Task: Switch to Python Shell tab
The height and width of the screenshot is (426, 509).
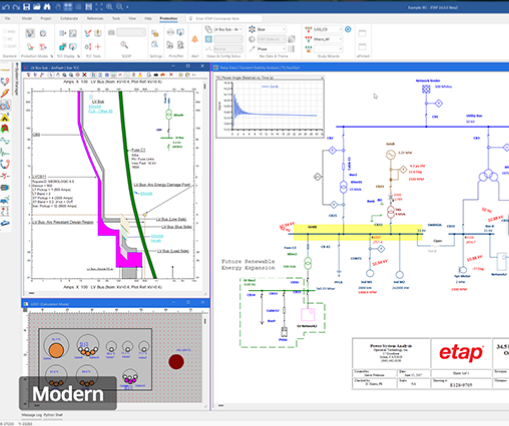Action: 53,415
